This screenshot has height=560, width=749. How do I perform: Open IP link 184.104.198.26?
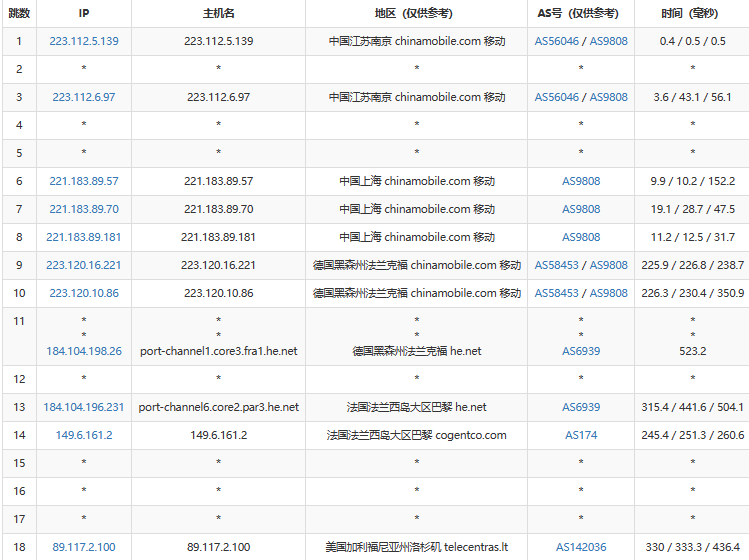(x=84, y=351)
